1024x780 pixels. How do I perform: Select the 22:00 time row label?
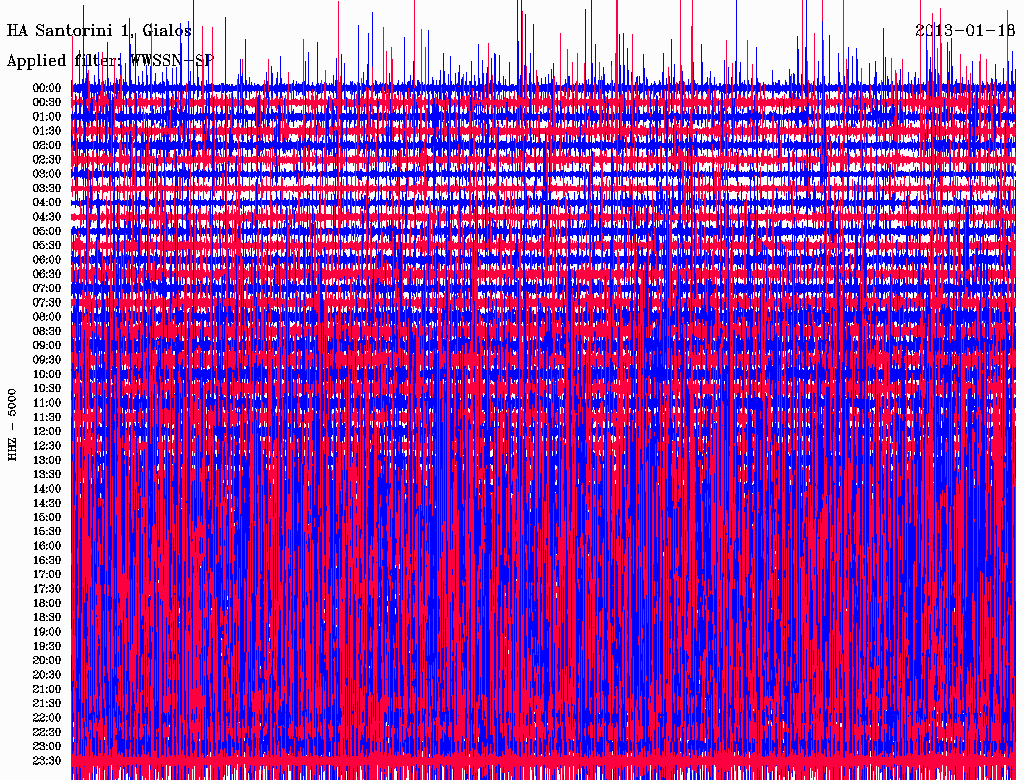click(47, 718)
